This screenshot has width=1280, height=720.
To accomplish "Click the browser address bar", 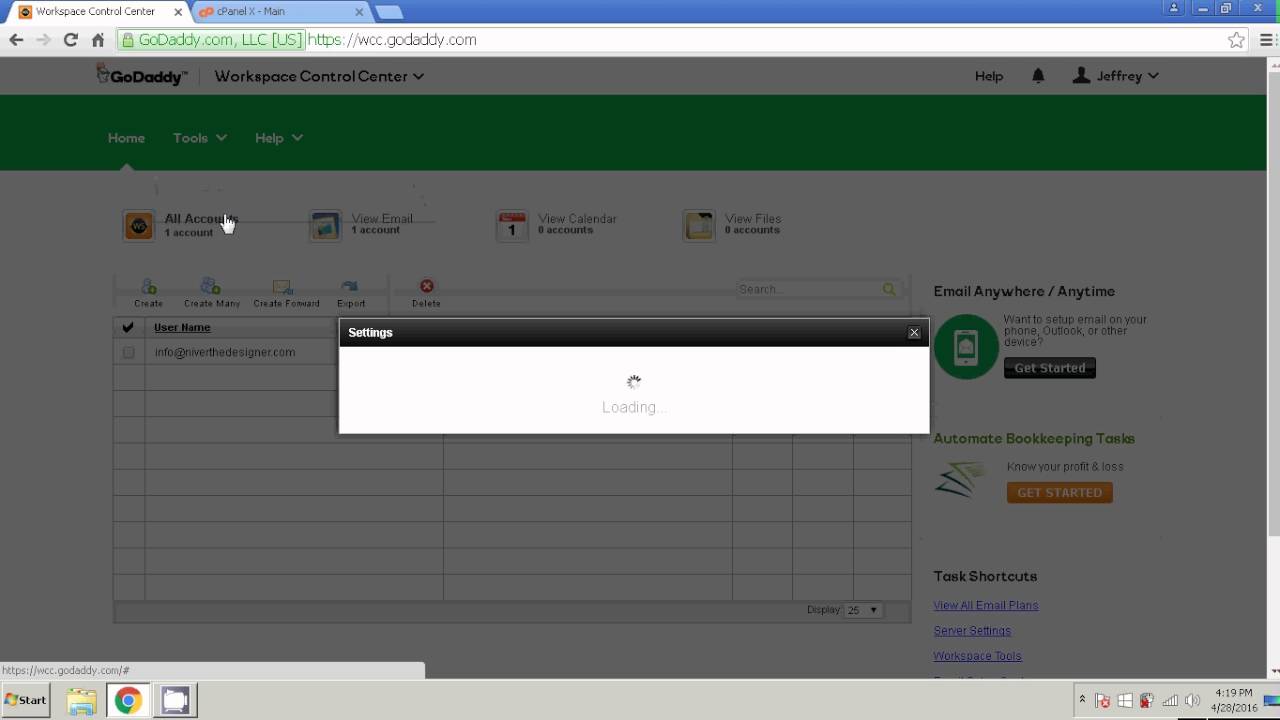I will tap(670, 40).
